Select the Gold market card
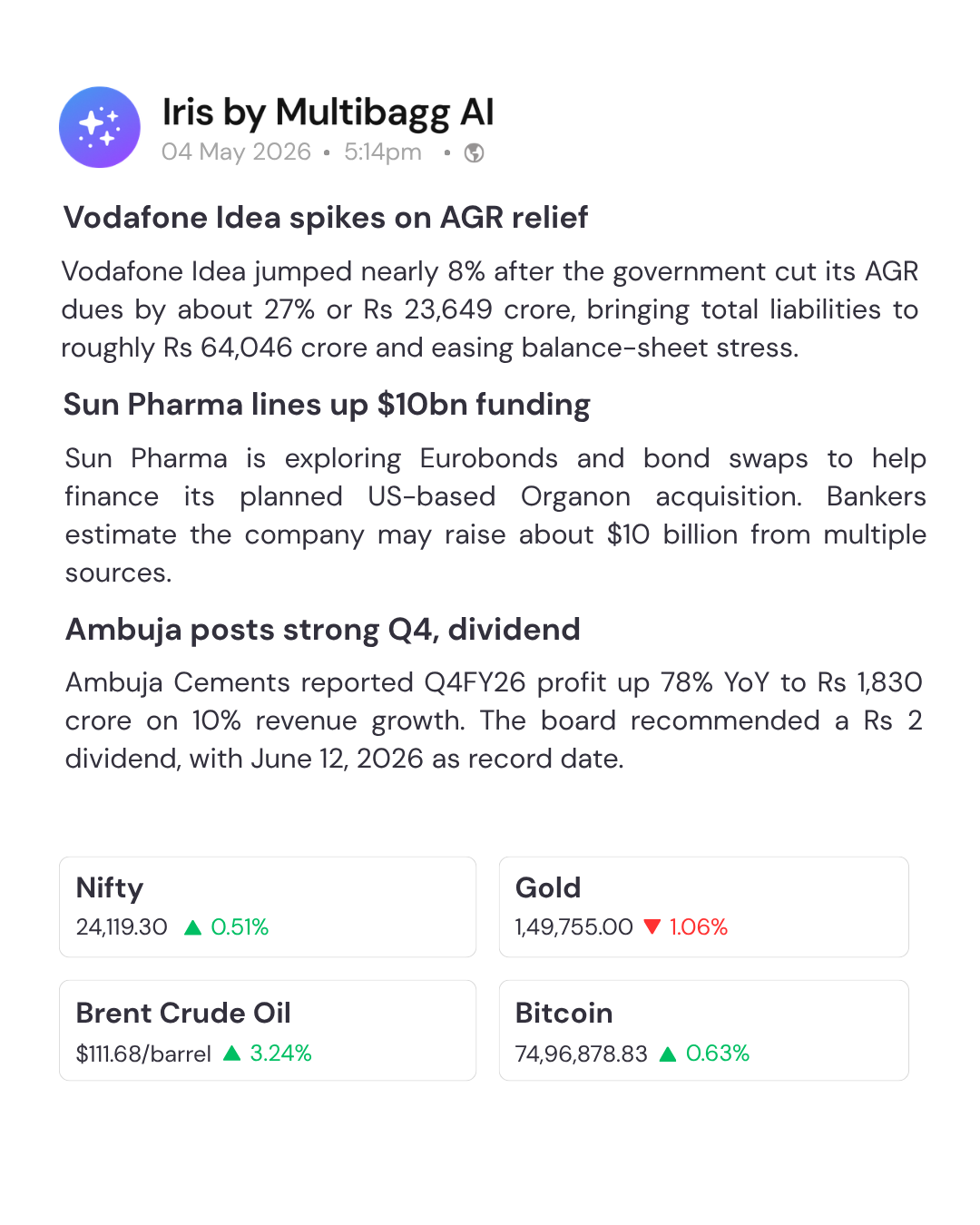980x1225 pixels. 704,906
